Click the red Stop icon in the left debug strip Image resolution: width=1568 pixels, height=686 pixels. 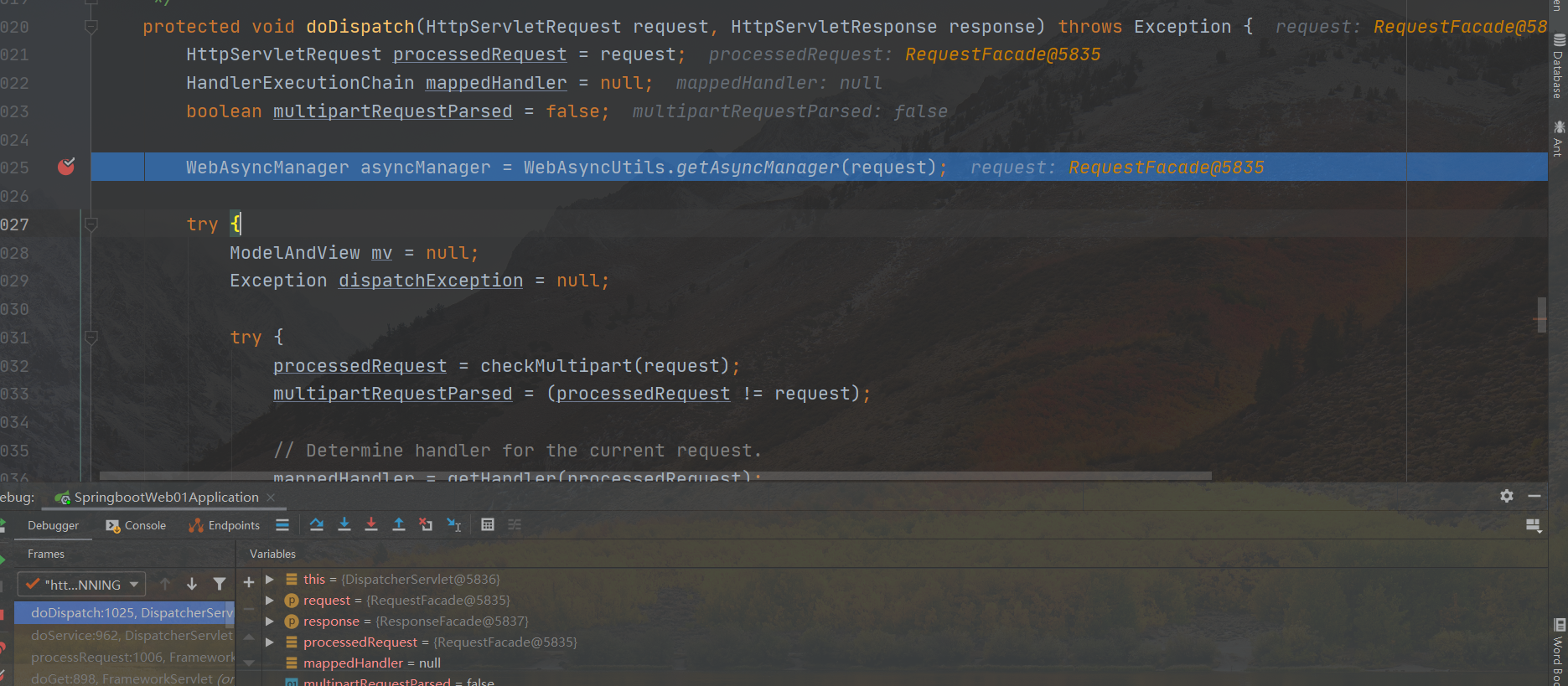(2, 615)
